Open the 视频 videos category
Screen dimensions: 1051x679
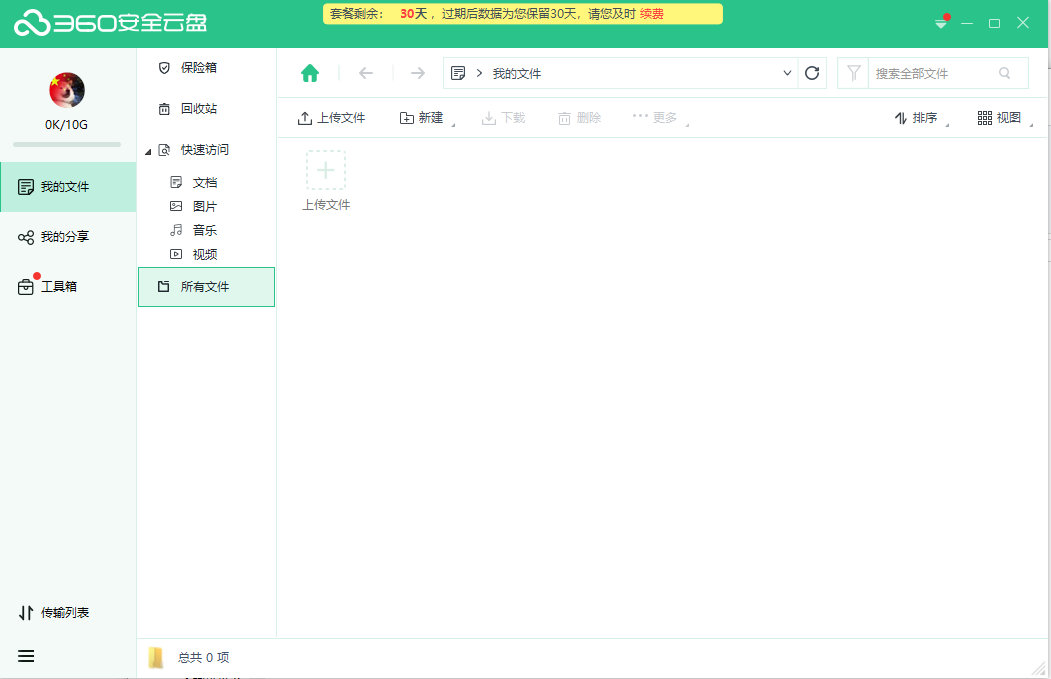pyautogui.click(x=203, y=254)
